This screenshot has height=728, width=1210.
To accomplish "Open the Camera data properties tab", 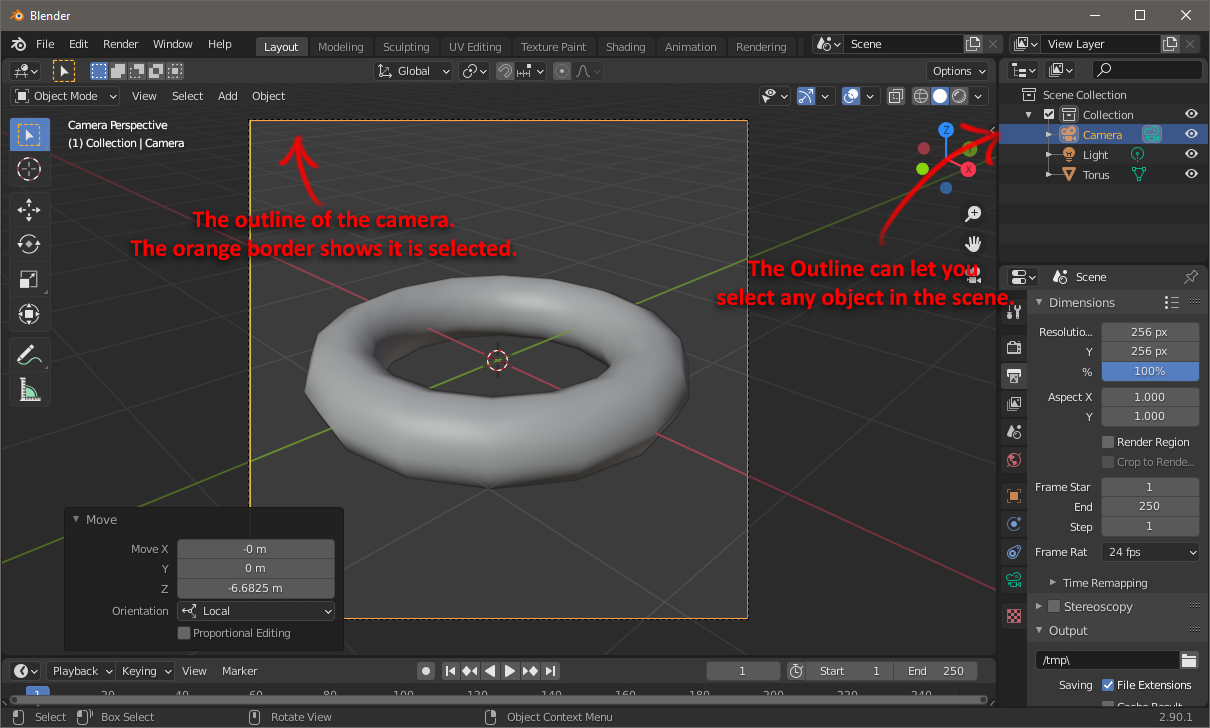I will coord(1014,580).
